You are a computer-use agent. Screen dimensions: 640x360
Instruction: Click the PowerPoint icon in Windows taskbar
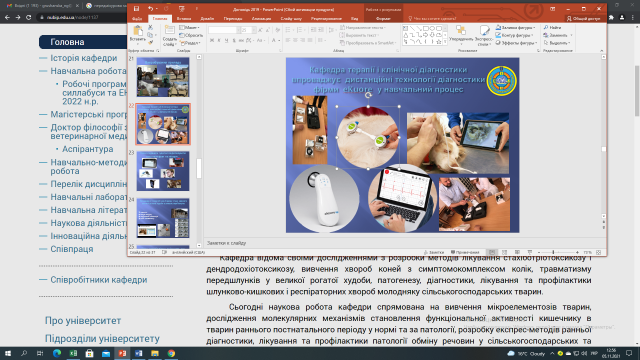(x=122, y=353)
